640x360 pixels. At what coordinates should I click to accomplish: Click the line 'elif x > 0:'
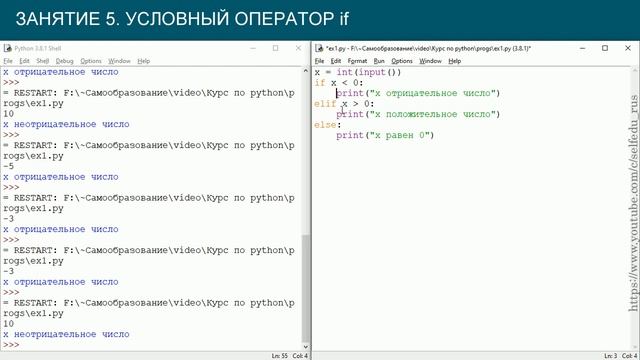pyautogui.click(x=344, y=104)
